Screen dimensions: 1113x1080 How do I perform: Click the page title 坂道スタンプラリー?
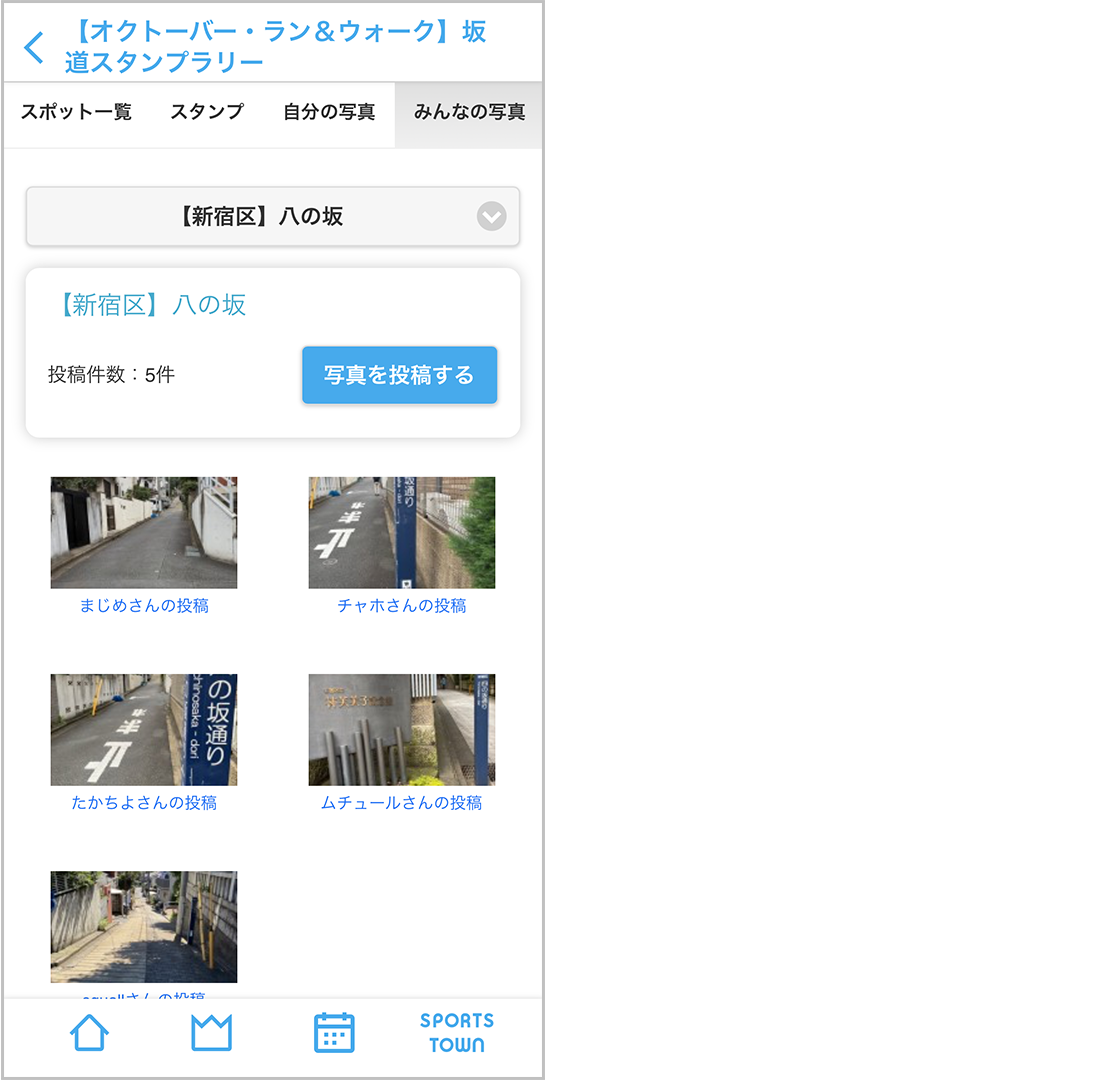275,47
